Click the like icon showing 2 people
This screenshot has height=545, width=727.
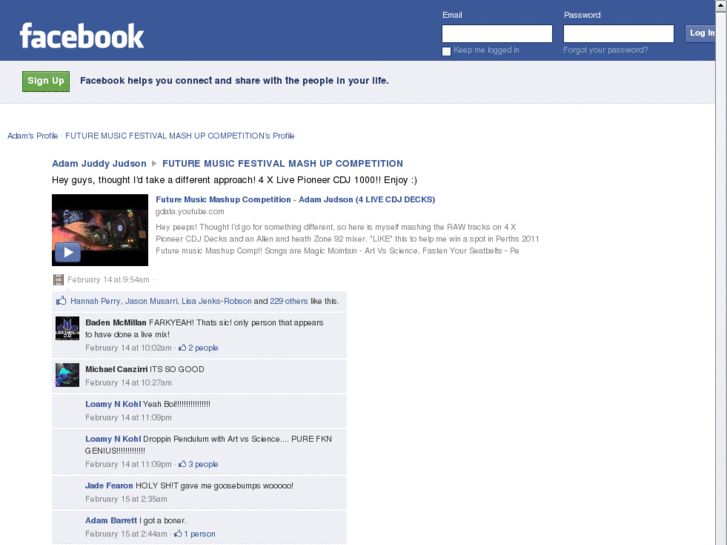point(182,347)
